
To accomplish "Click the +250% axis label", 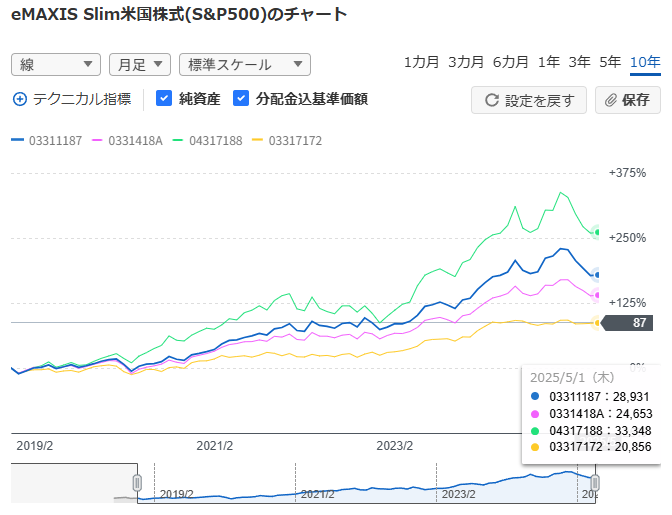I will [x=627, y=238].
